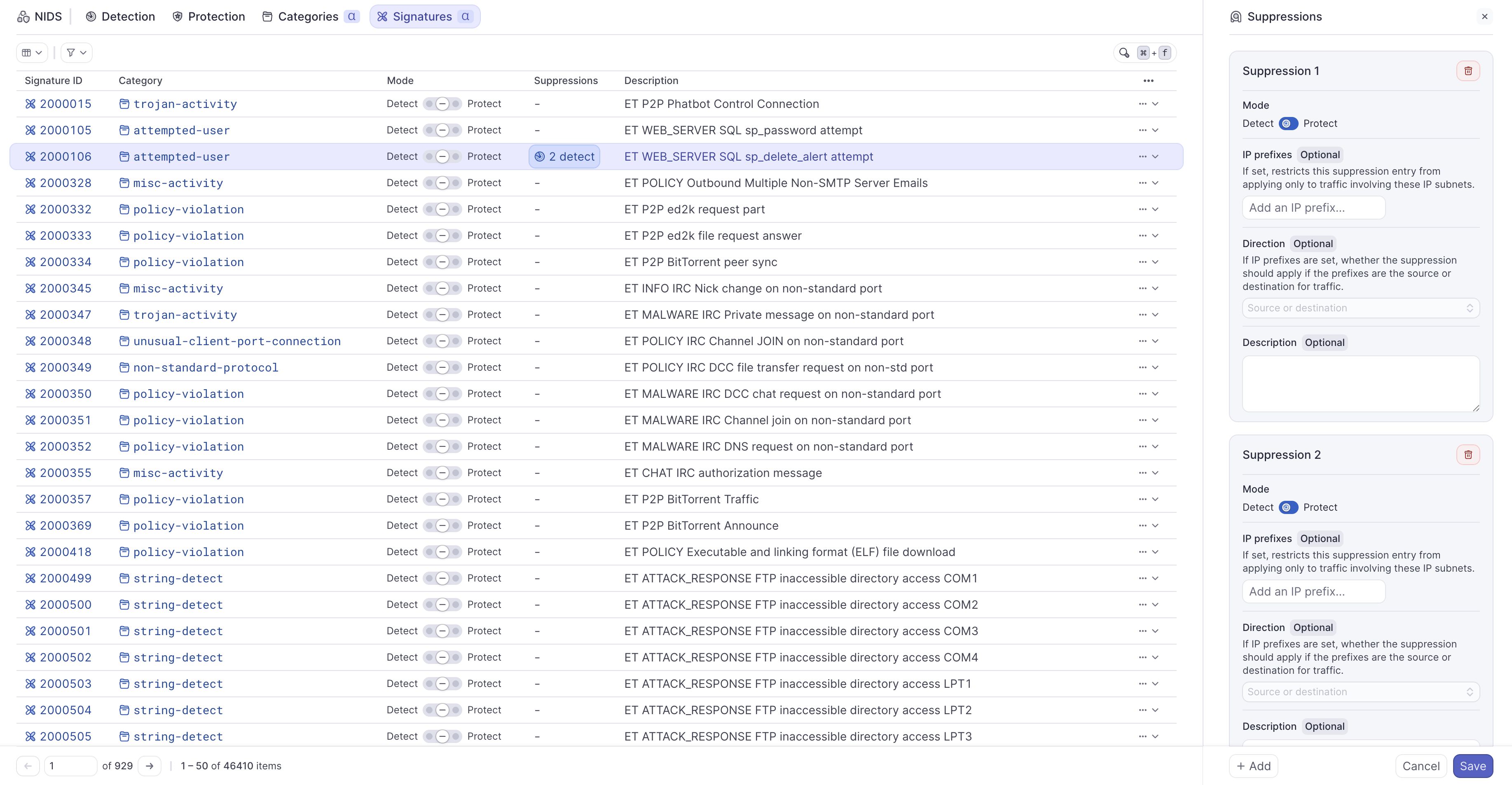Expand row chevron for signature 2000347
This screenshot has width=1512, height=785.
(1155, 315)
